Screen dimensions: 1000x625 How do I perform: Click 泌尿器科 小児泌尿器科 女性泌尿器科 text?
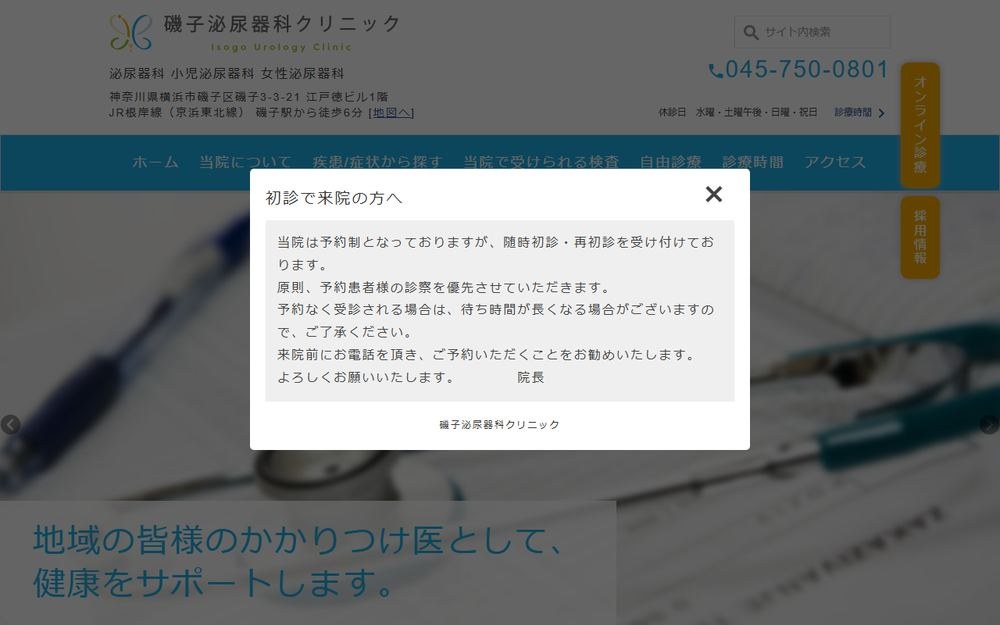226,74
